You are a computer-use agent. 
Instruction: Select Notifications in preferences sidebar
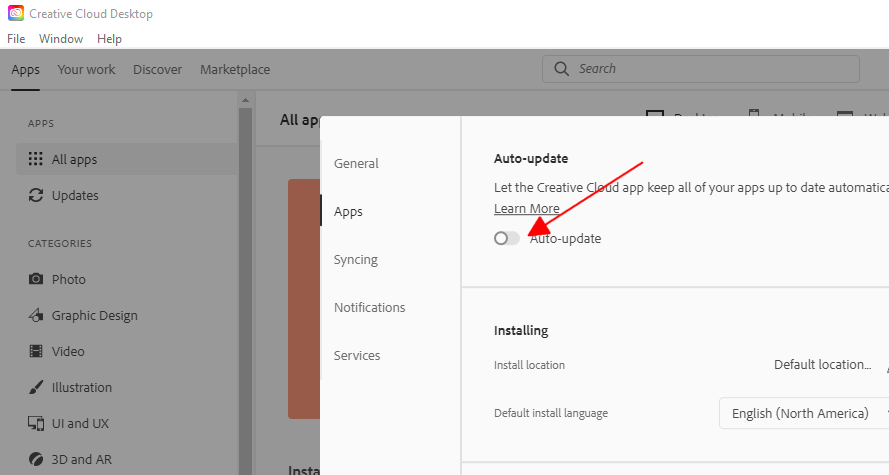tap(370, 307)
